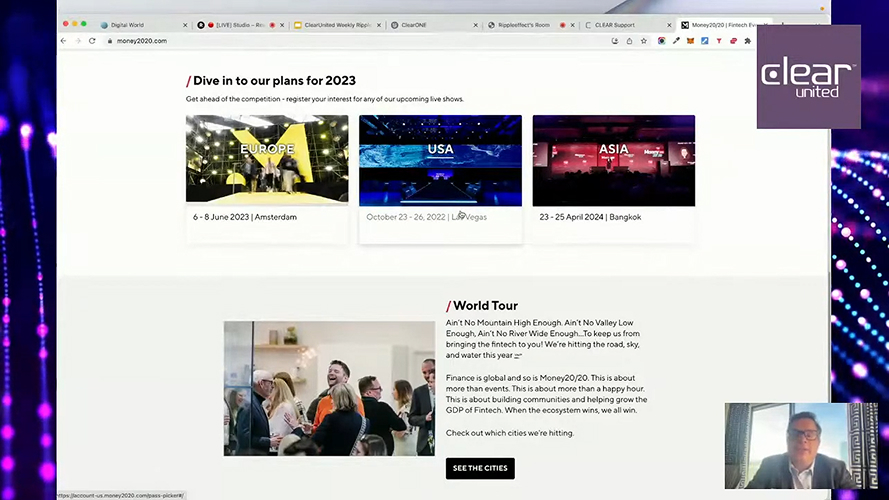Close the Digital World tab
This screenshot has height=500, width=889.
point(185,24)
